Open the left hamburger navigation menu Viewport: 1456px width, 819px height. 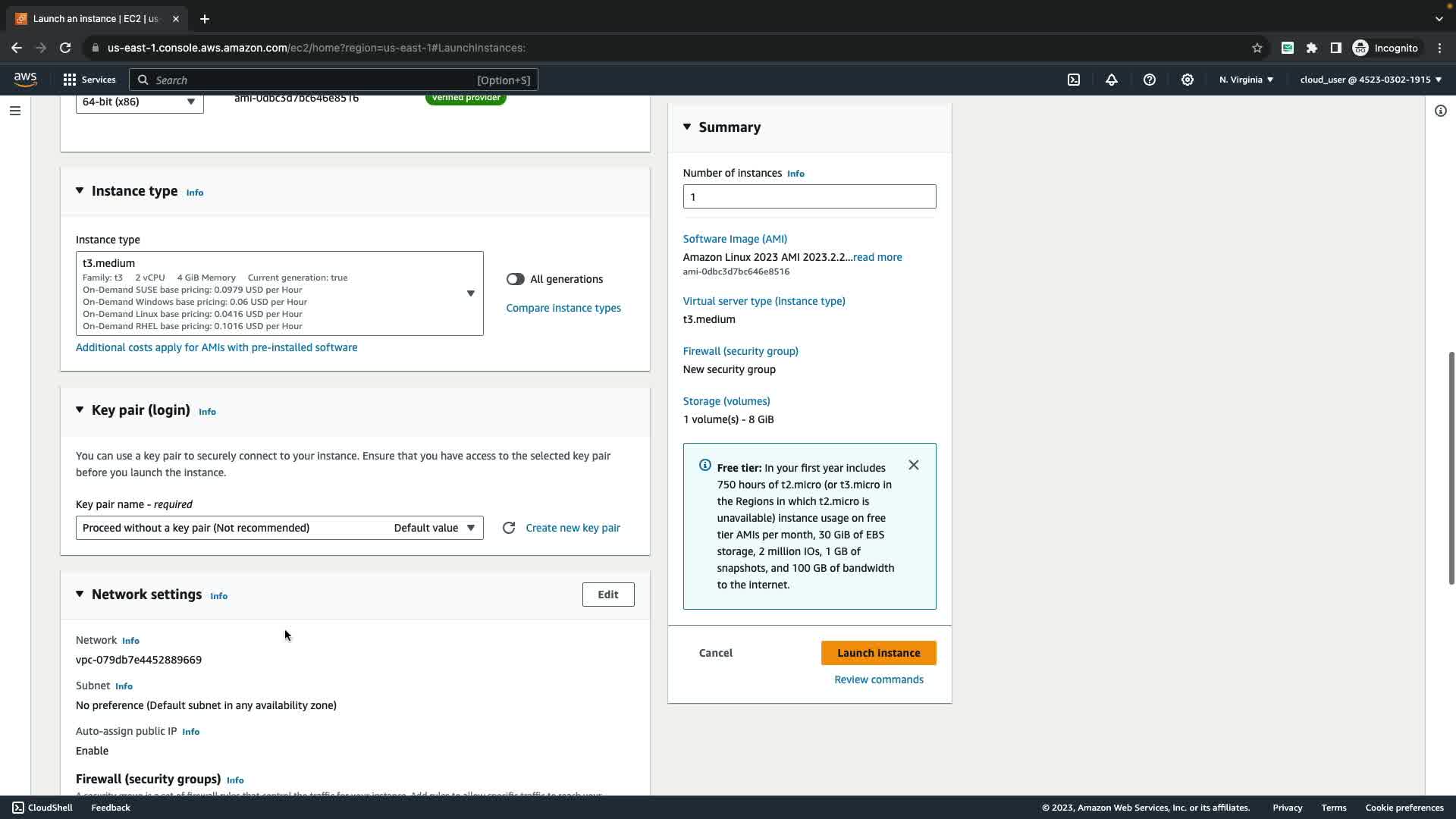(x=15, y=111)
